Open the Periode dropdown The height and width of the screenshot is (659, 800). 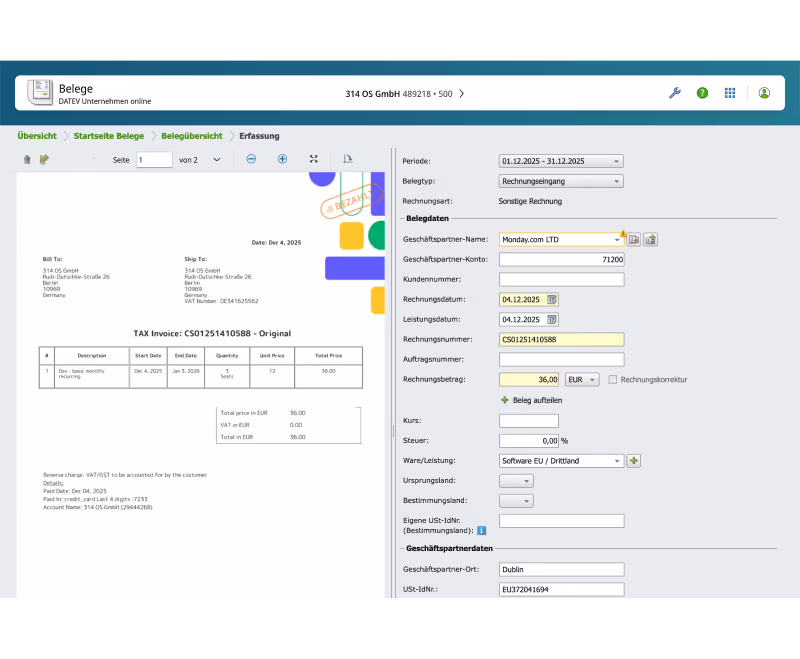561,161
